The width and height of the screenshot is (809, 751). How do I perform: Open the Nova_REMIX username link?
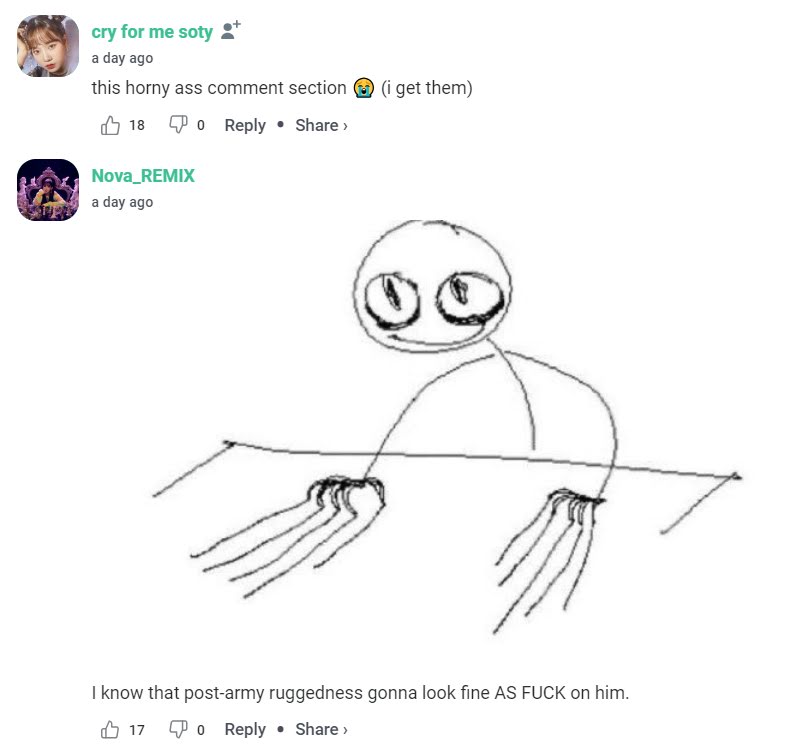143,176
